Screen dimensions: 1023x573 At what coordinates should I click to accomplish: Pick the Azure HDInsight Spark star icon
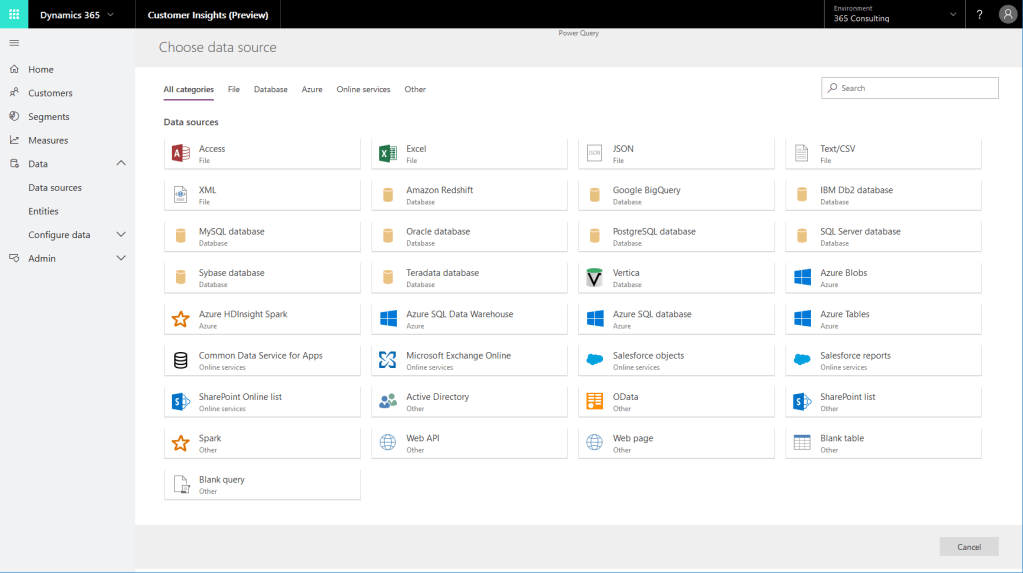tap(180, 319)
